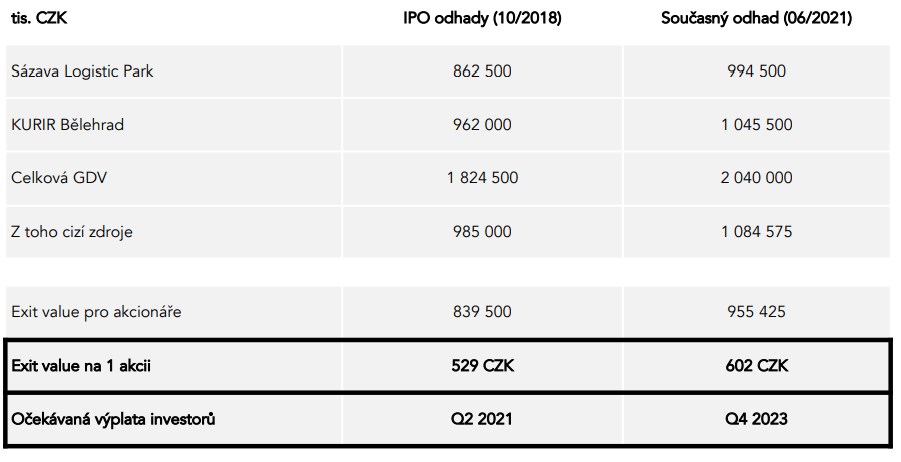Screen dimensions: 901x462
Task: Select the 'Q4 2023' payout cell
Action: coord(757,419)
